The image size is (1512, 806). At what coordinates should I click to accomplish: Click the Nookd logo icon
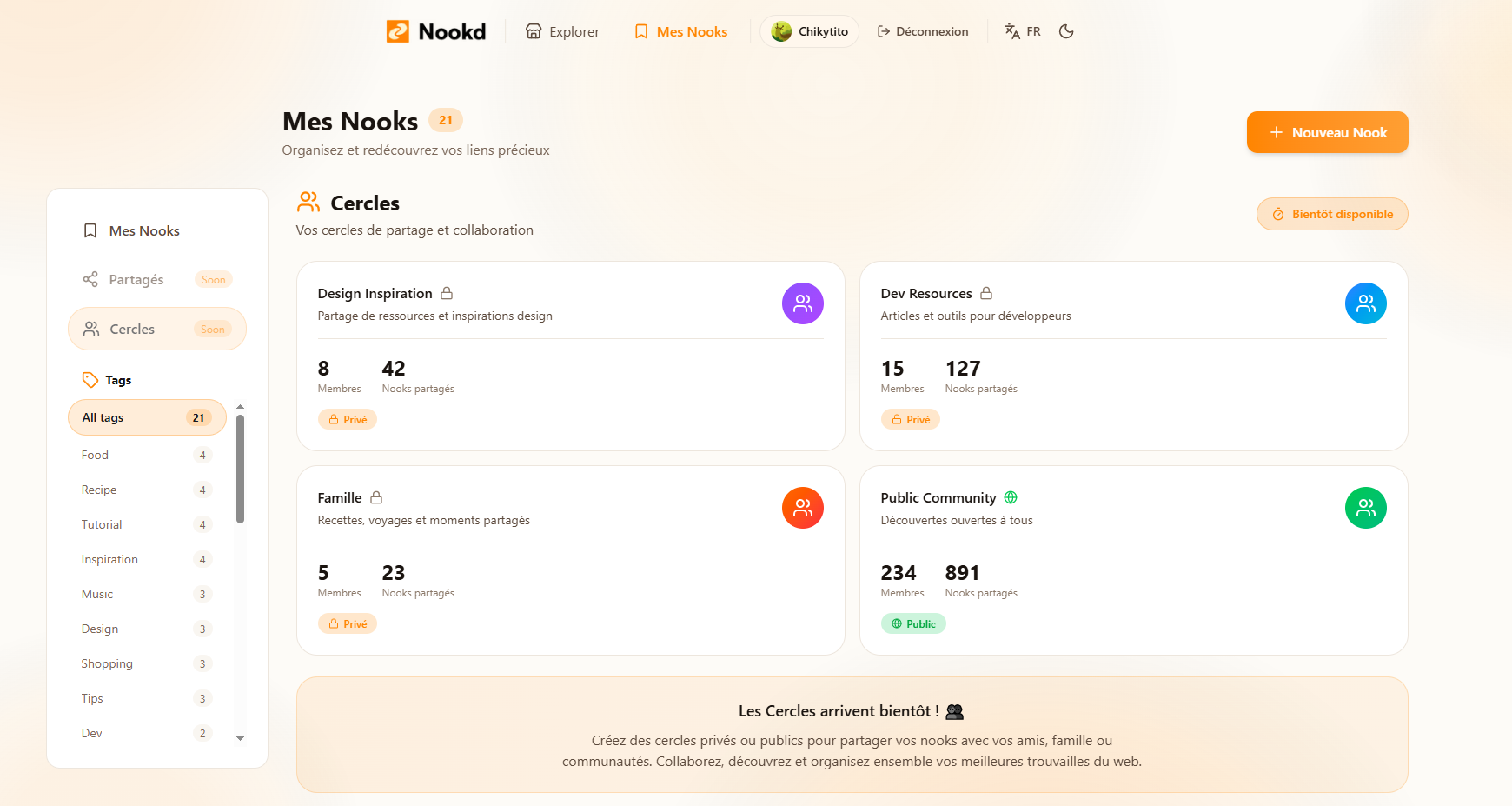point(398,30)
